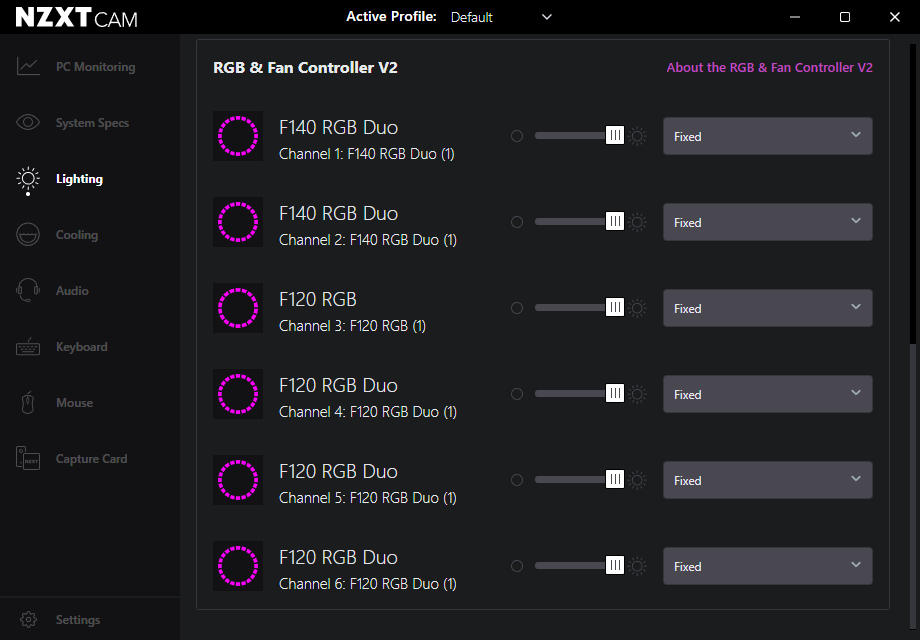Open the Settings menu at bottom left
The height and width of the screenshot is (640, 920).
62,619
